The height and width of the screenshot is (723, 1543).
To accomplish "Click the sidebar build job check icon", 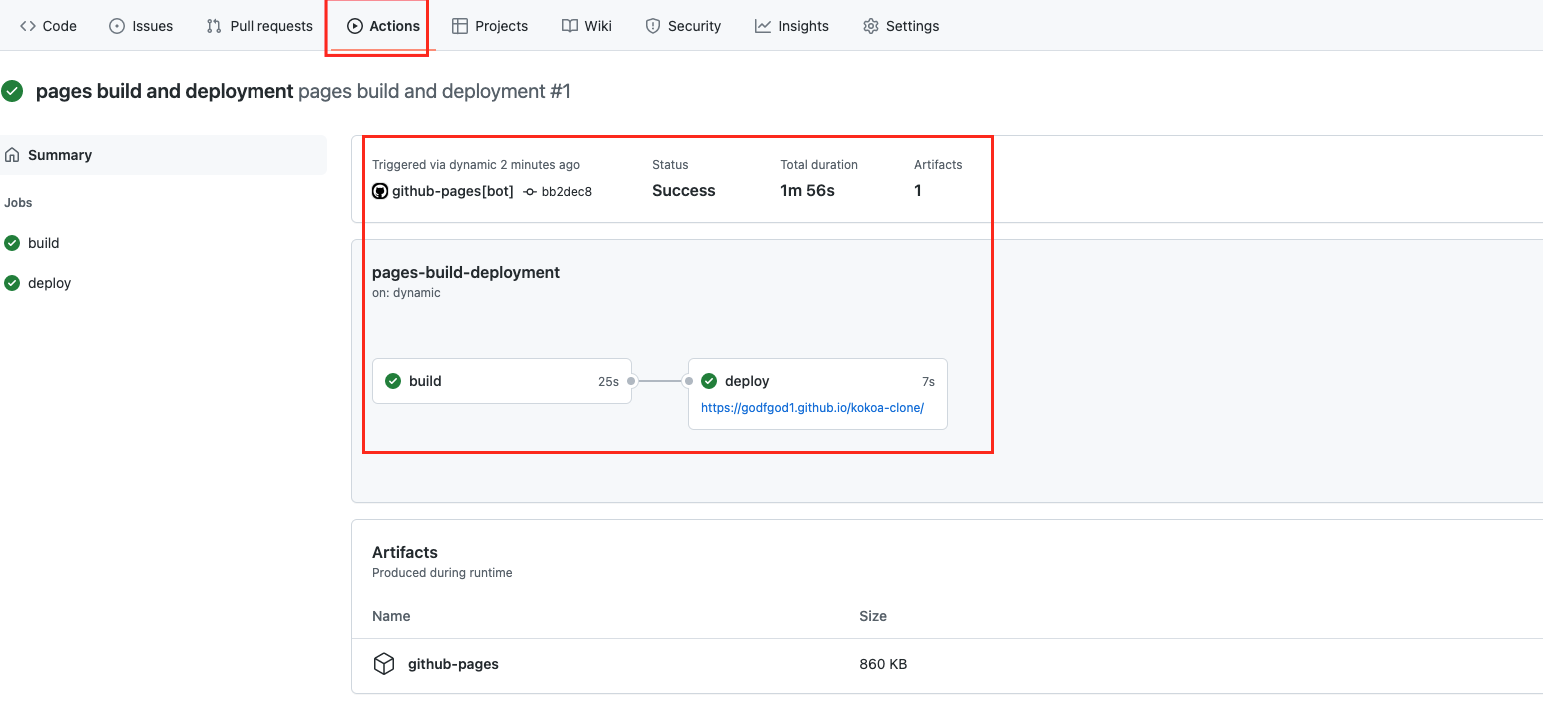I will [x=12, y=243].
